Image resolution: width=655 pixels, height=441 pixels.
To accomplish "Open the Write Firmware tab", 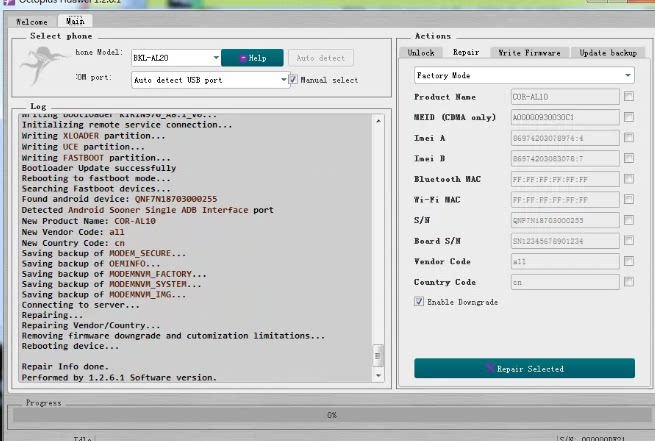I will pos(529,53).
